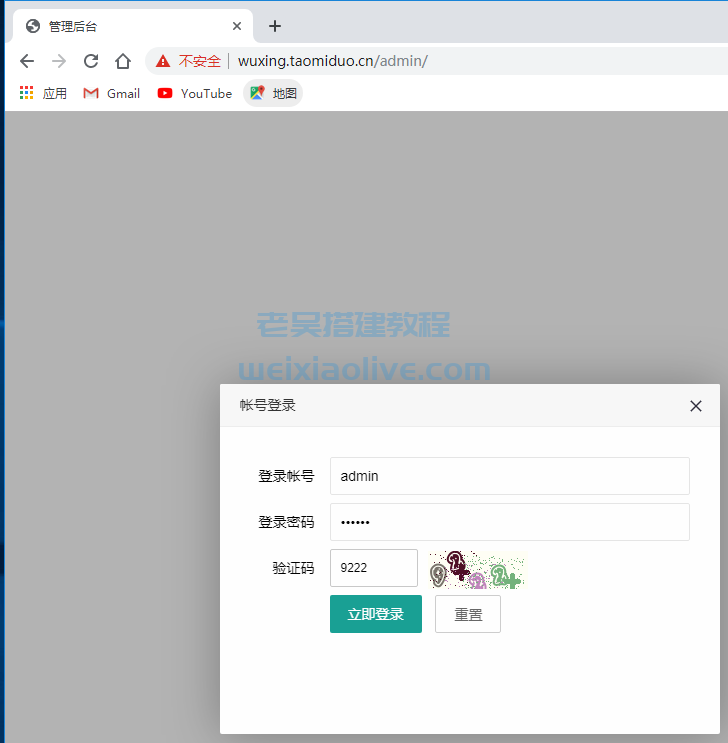728x743 pixels.
Task: Click the browser Forward arrow
Action: (x=59, y=61)
